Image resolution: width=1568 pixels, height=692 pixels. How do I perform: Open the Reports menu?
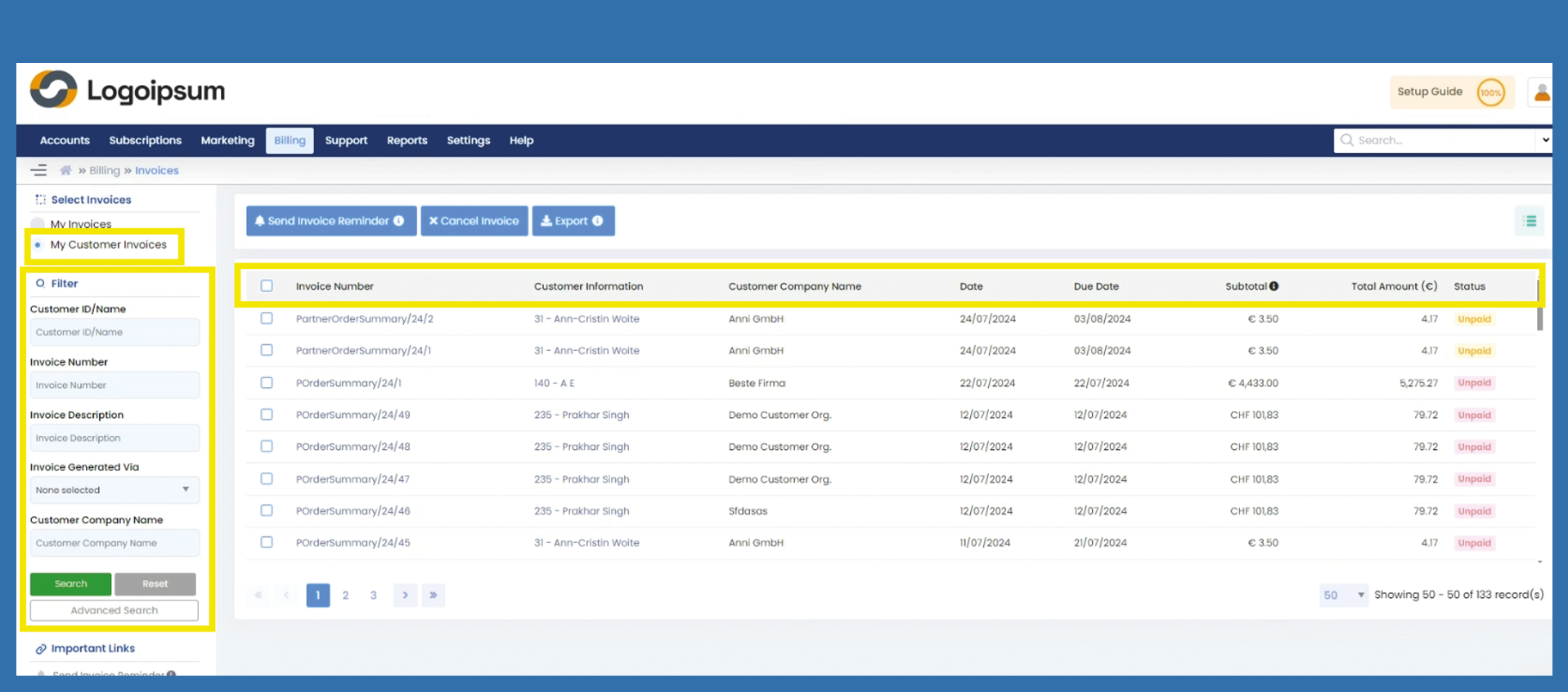pyautogui.click(x=407, y=140)
